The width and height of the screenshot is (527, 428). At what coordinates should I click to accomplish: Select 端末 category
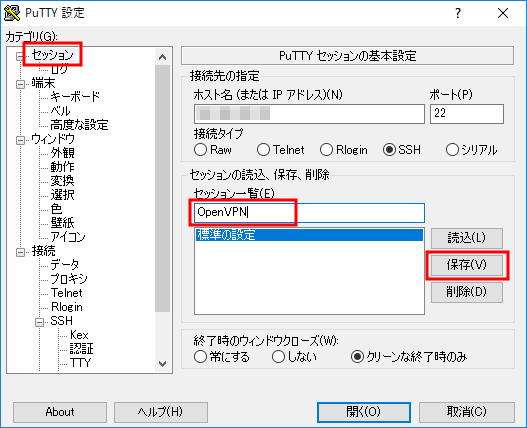(43, 83)
